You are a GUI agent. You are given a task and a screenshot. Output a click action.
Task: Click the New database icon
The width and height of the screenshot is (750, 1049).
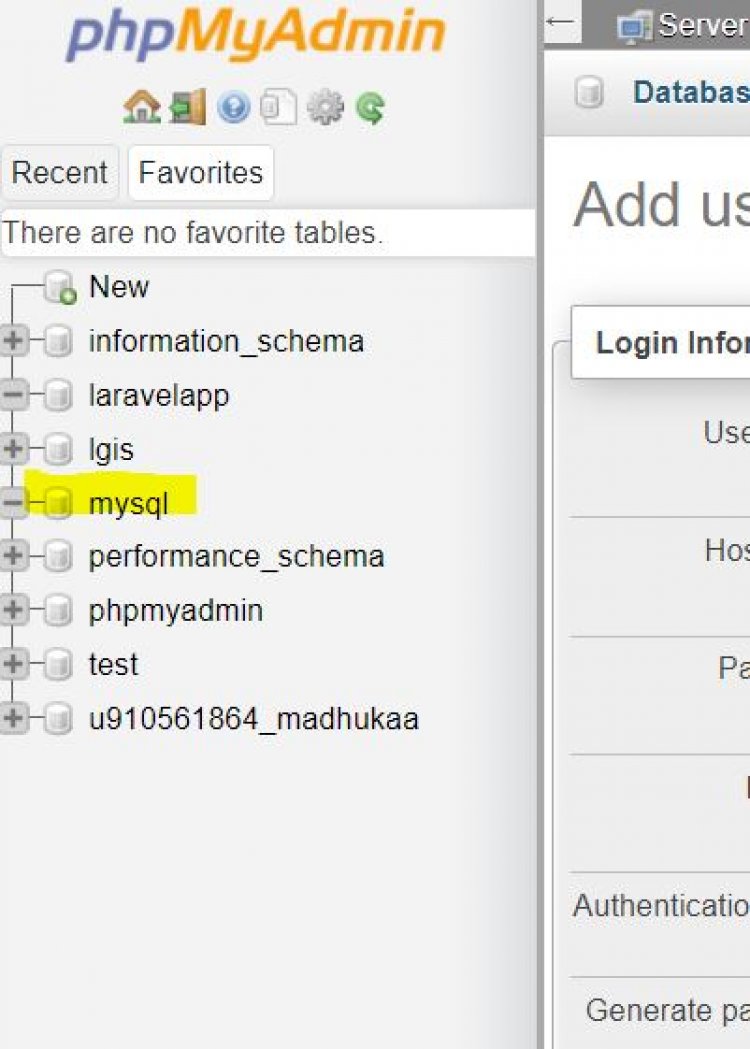(x=60, y=288)
